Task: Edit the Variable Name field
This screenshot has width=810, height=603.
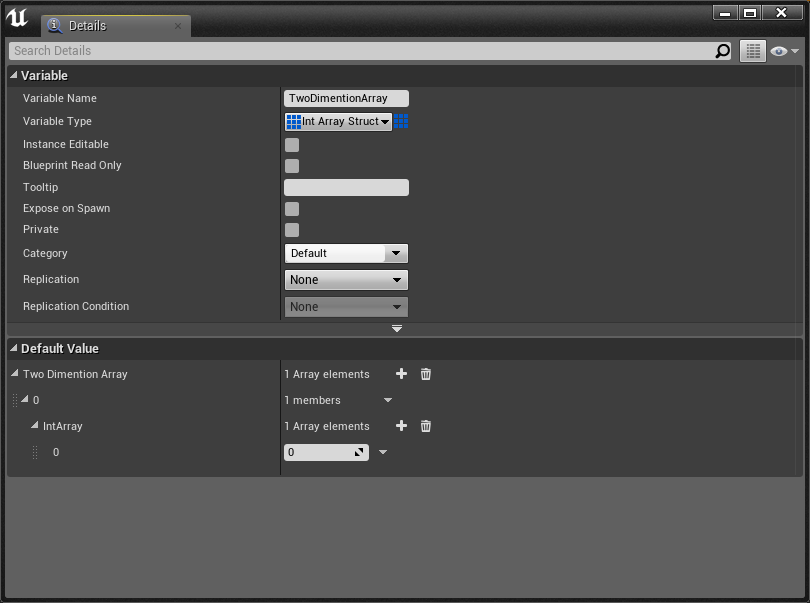Action: tap(346, 98)
